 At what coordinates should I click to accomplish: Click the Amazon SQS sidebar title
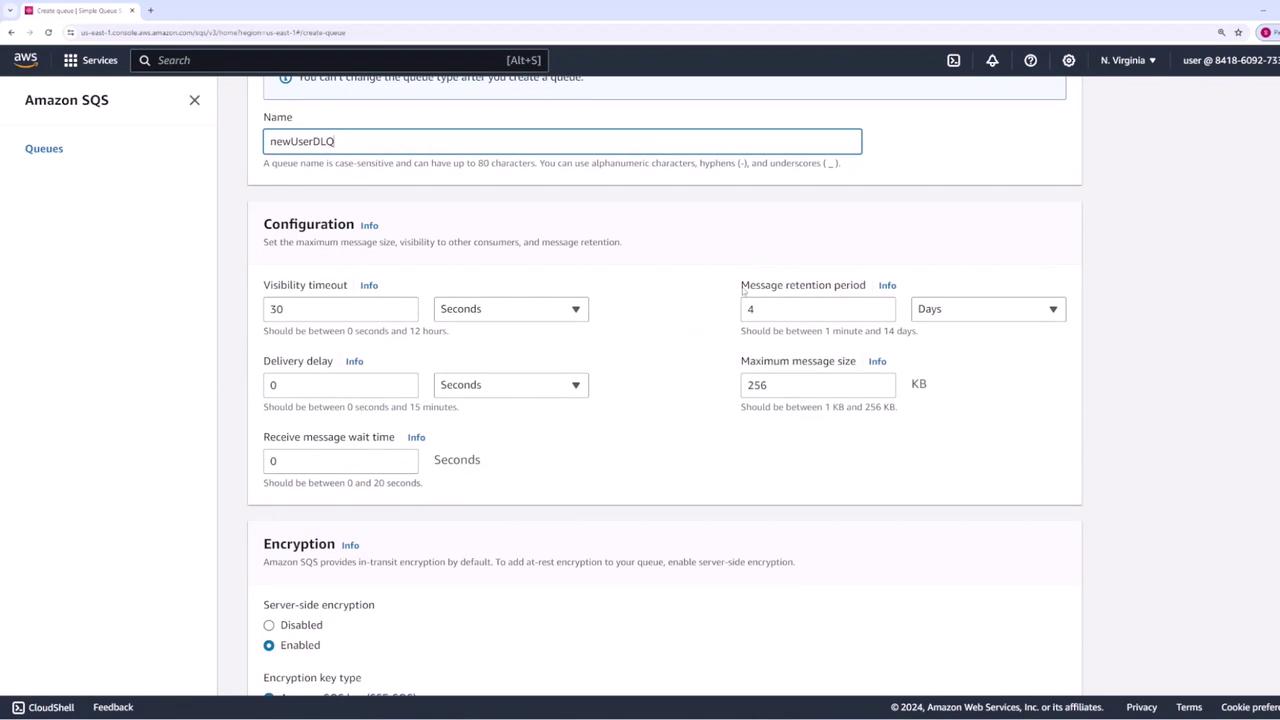(x=67, y=100)
